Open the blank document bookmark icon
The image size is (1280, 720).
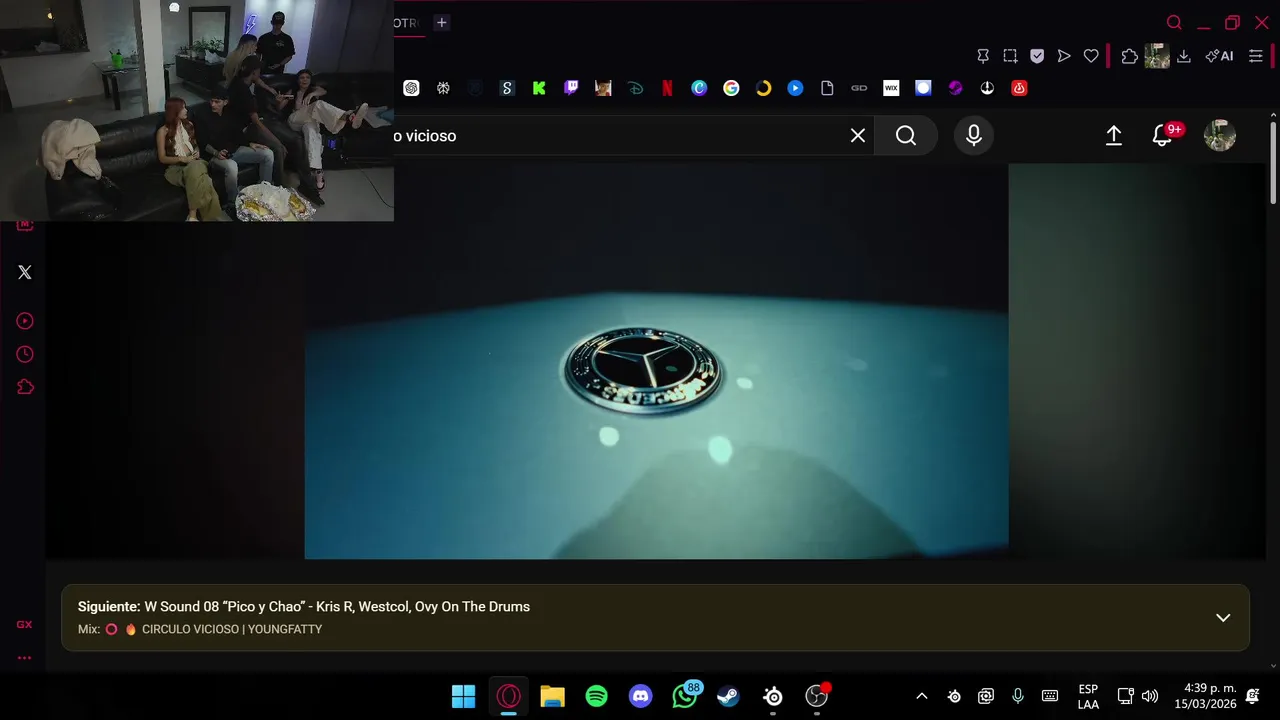coord(827,88)
